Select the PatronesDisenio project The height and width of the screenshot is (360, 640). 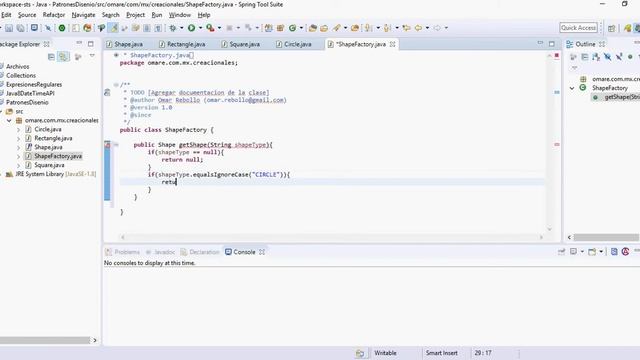(x=27, y=102)
